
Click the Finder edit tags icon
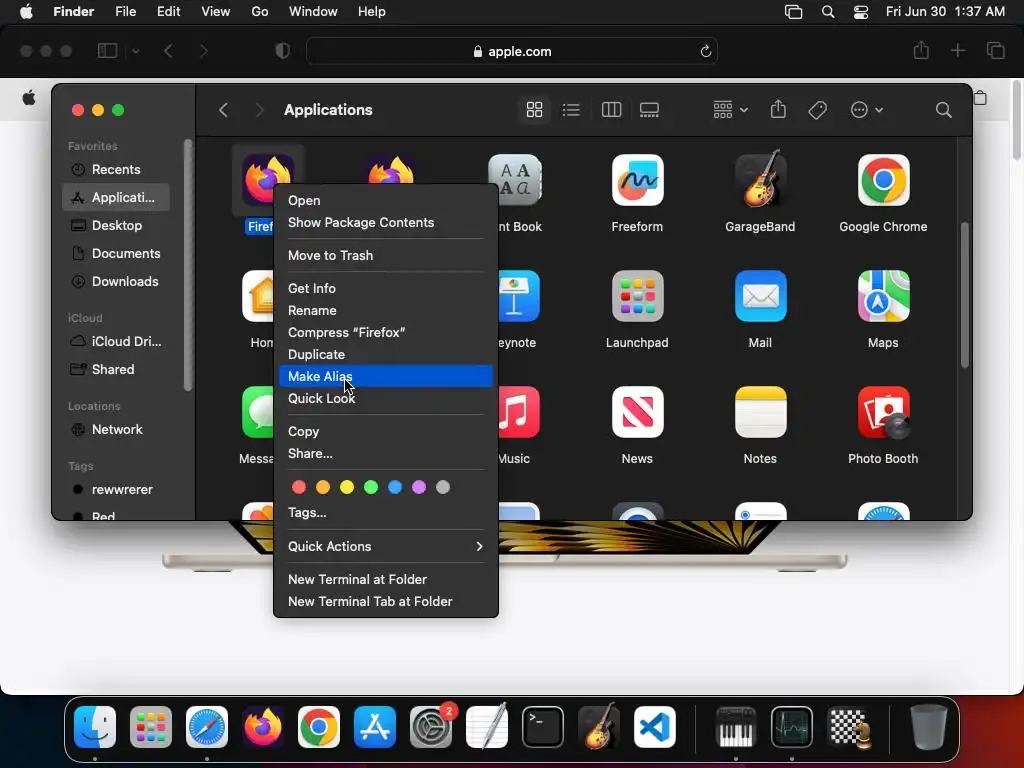pos(817,110)
